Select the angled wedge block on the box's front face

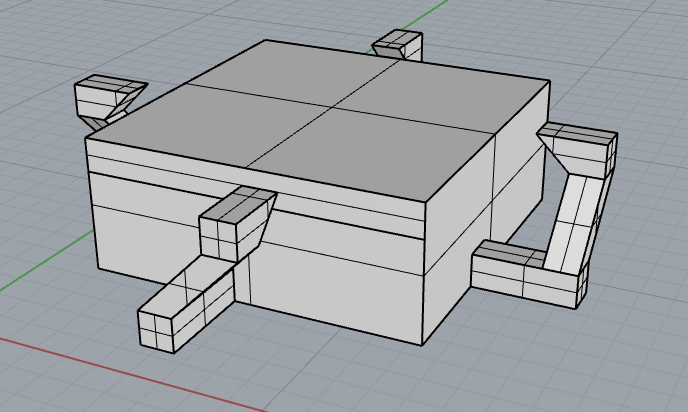[x=237, y=223]
